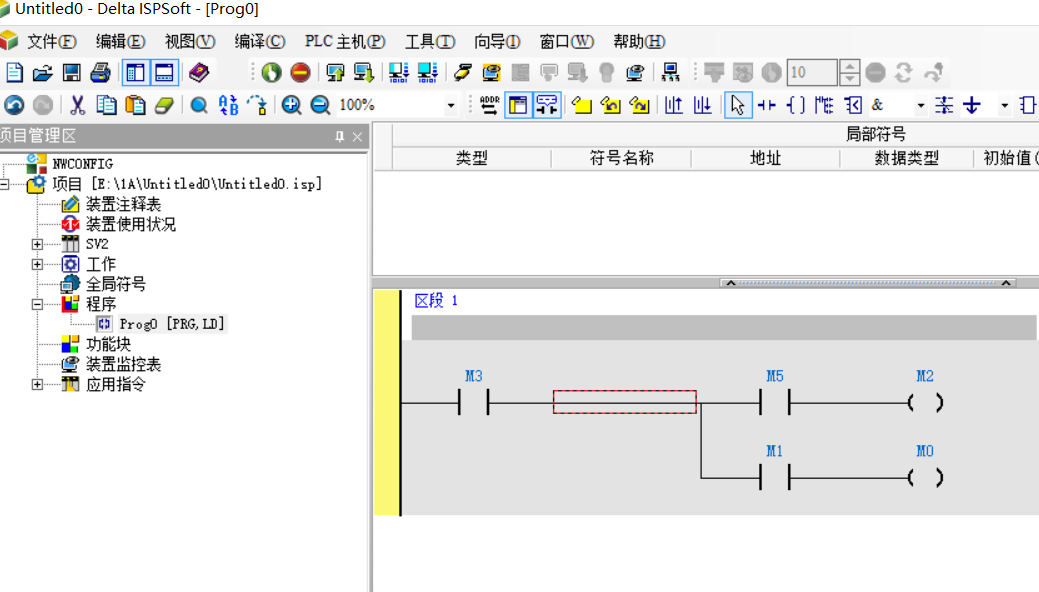Toggle the output window view button

(164, 73)
